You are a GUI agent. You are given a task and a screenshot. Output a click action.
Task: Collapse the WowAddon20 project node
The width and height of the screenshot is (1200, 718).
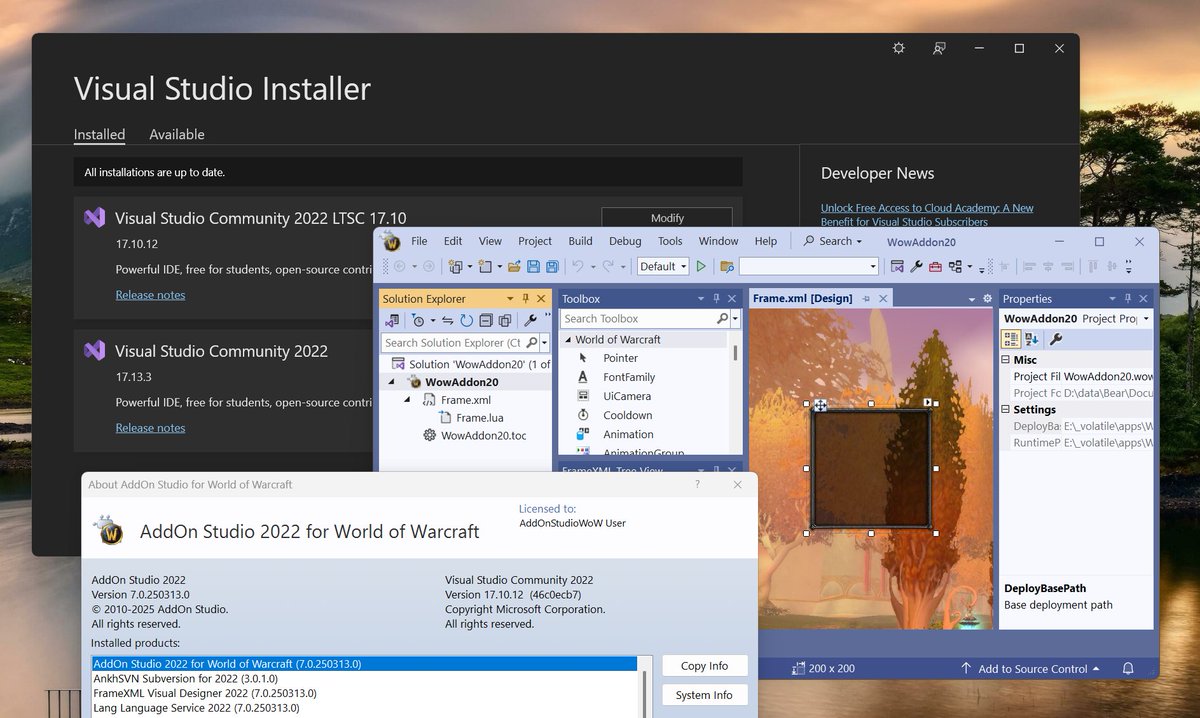(391, 382)
